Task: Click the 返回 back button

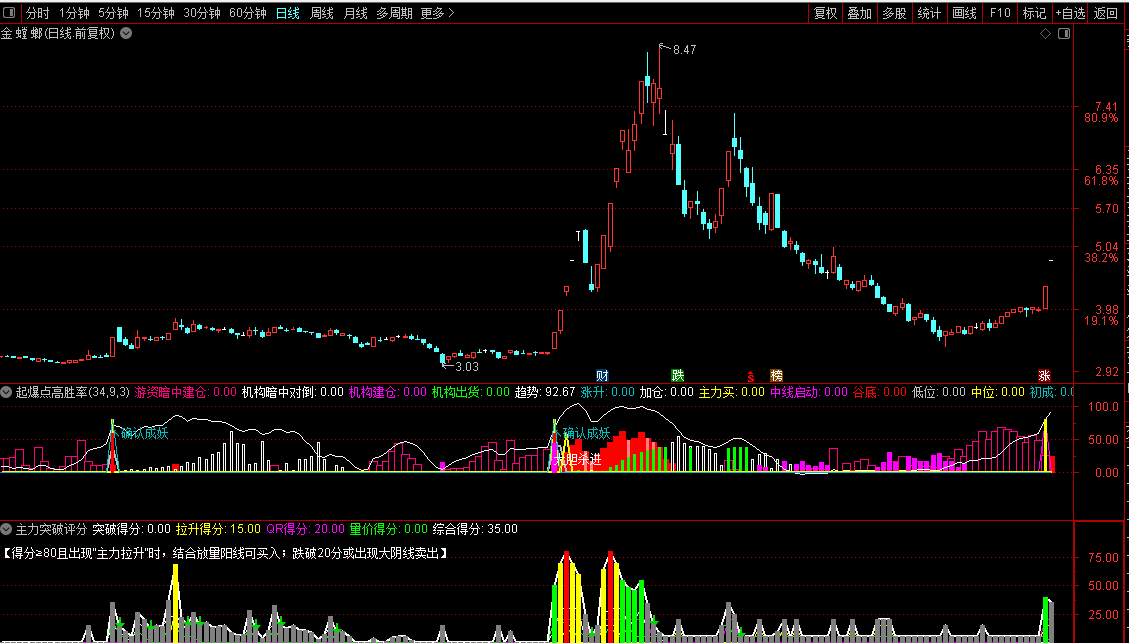Action: [x=1106, y=13]
